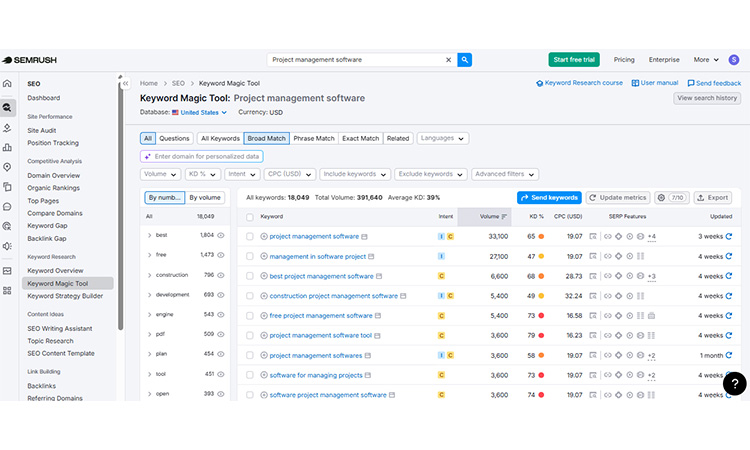Refresh metrics for project management software row
Screen dimensions: 750x450
(729, 236)
